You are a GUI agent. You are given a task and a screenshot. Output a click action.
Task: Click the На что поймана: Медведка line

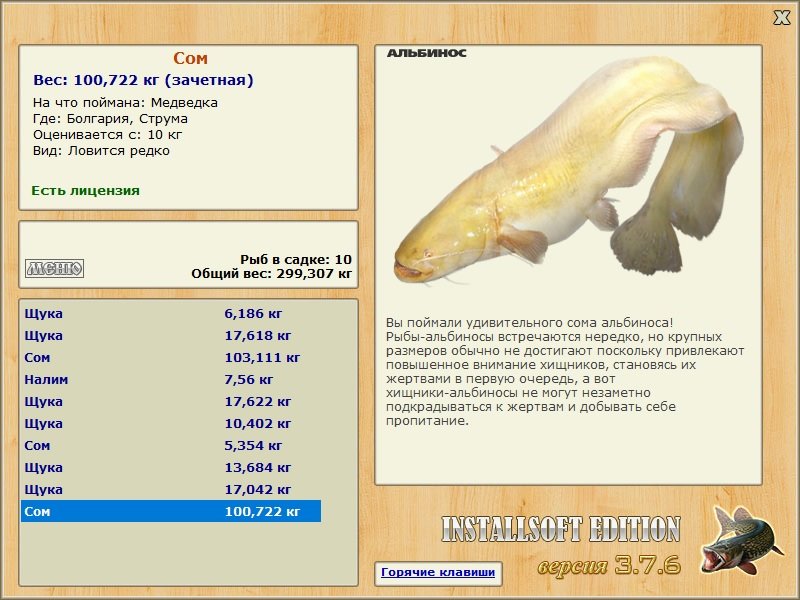pos(125,103)
